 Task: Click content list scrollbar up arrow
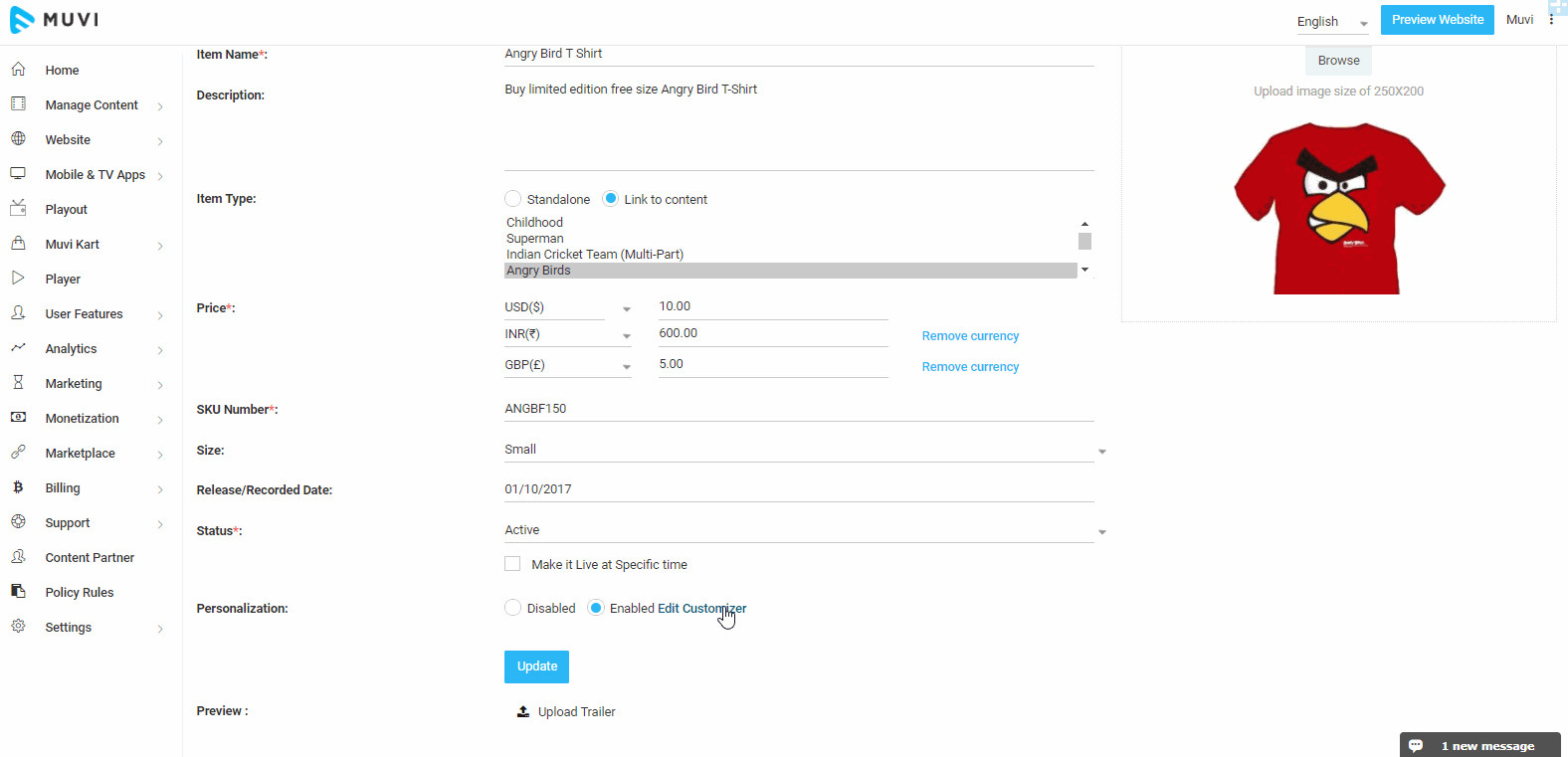click(x=1084, y=224)
